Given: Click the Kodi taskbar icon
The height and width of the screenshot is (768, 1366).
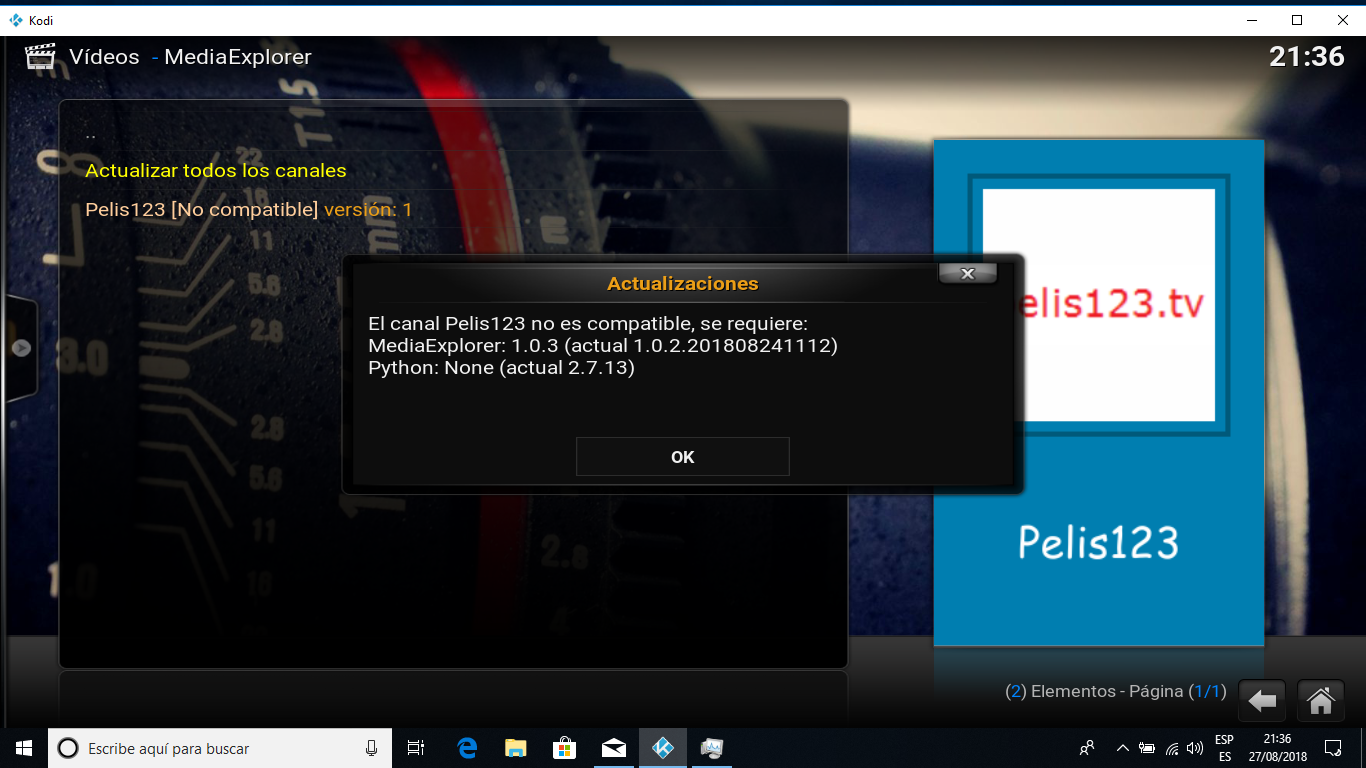Looking at the screenshot, I should click(x=662, y=748).
